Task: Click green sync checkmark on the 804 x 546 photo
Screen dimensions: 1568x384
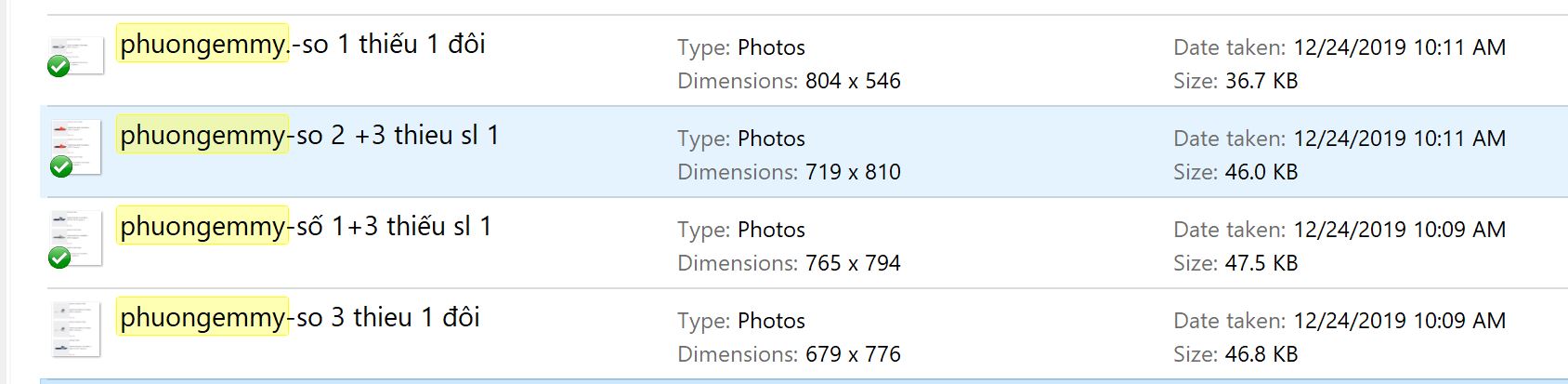Action: click(x=59, y=67)
